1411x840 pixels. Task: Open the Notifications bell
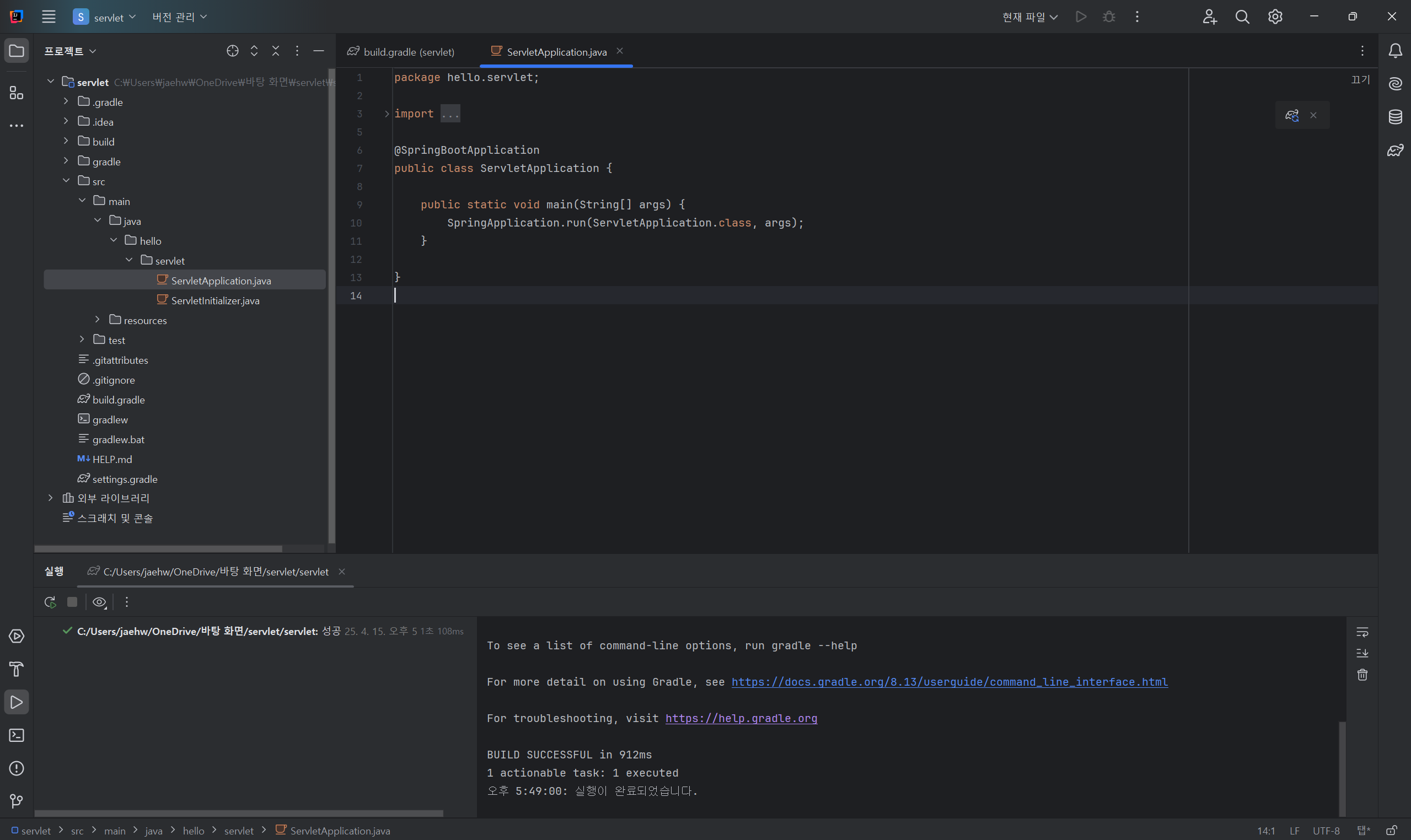pyautogui.click(x=1395, y=51)
